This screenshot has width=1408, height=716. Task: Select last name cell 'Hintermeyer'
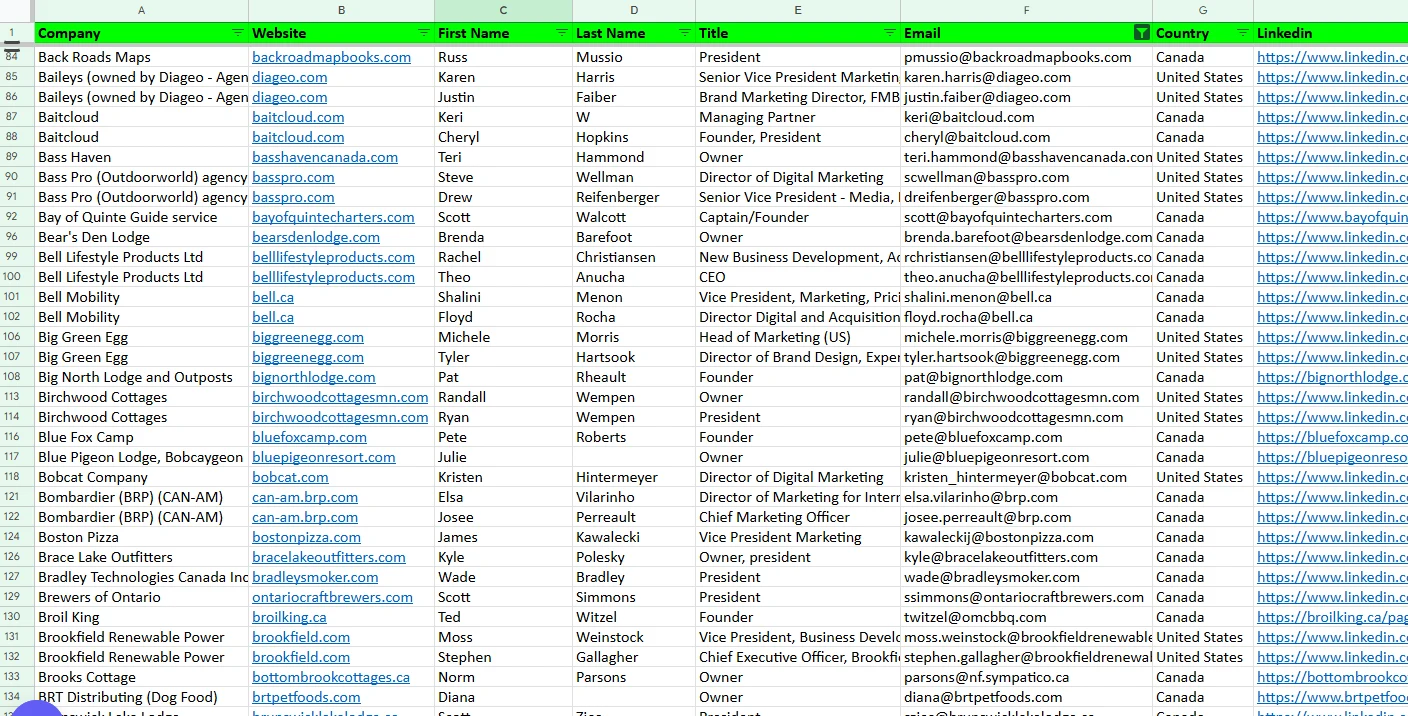coord(634,477)
